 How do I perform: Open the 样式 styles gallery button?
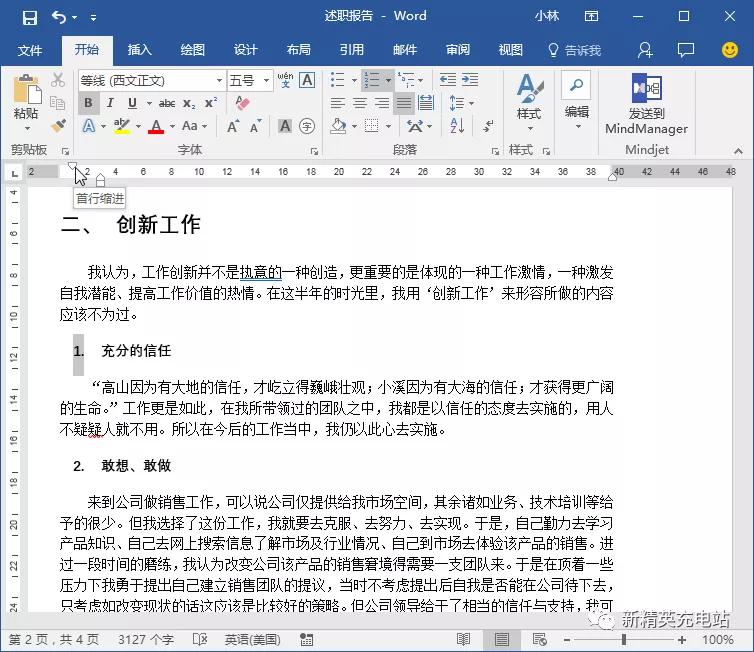click(x=529, y=102)
